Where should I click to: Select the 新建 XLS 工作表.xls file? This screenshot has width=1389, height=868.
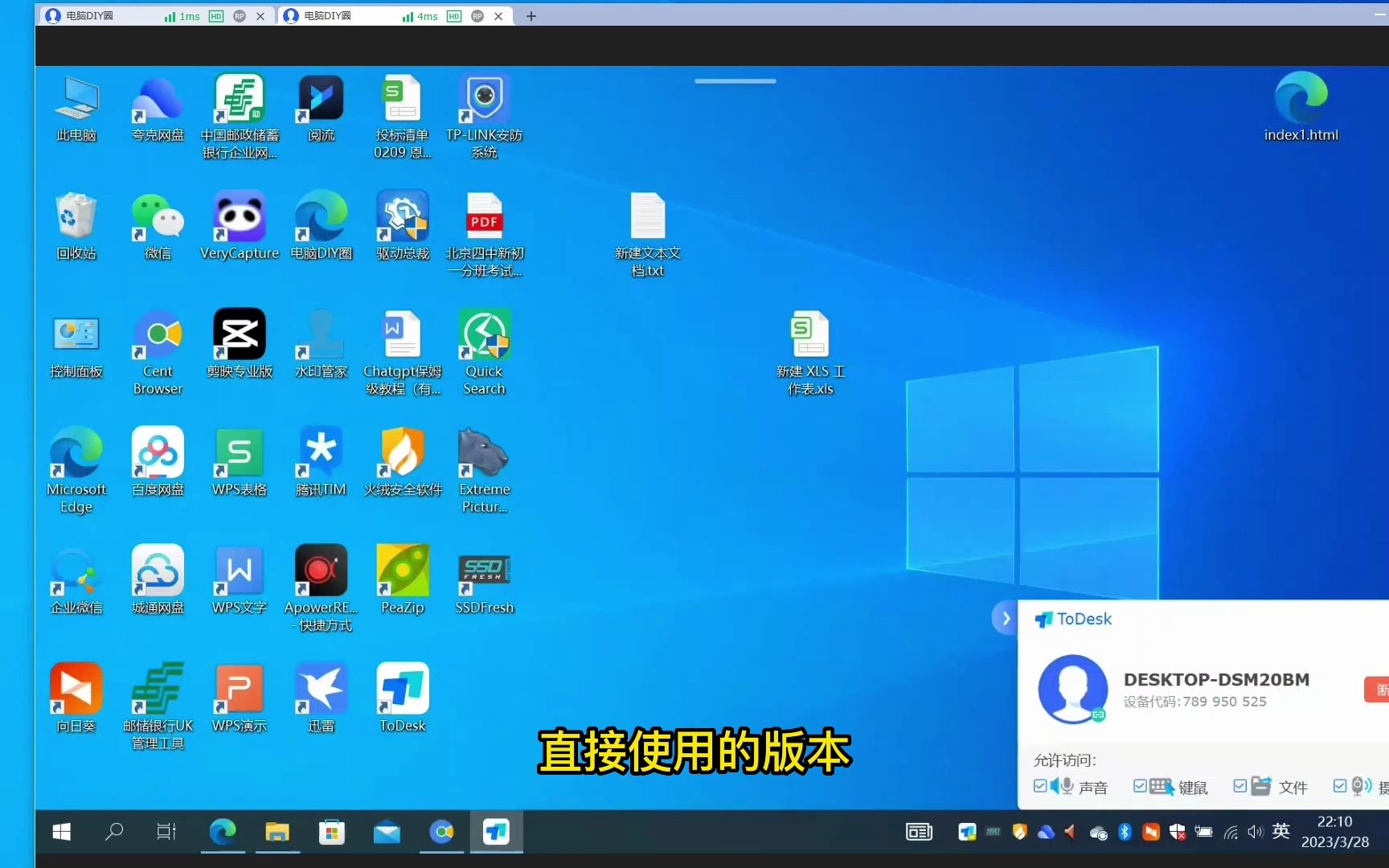click(x=810, y=354)
